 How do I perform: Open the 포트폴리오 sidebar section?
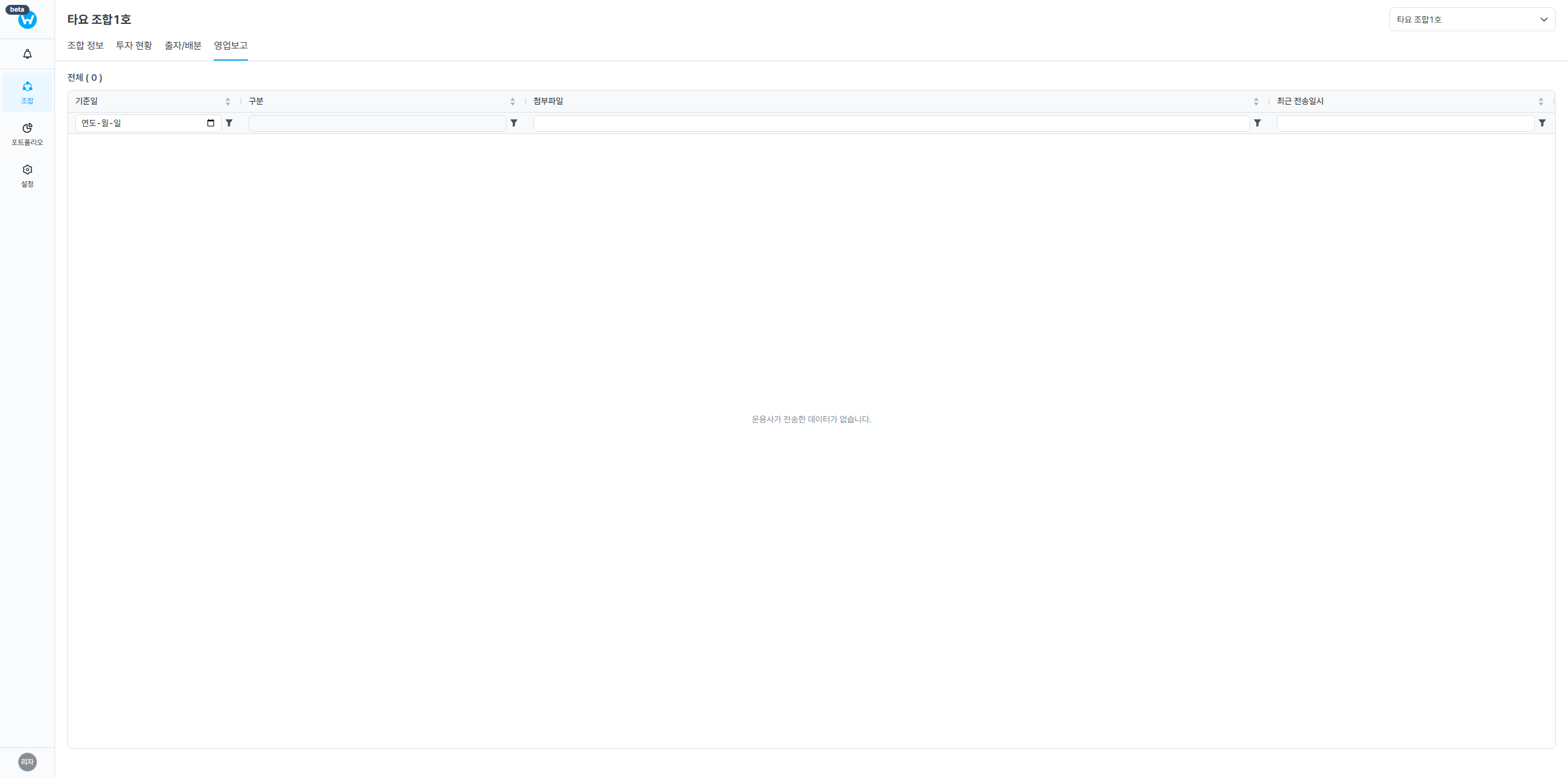27,133
